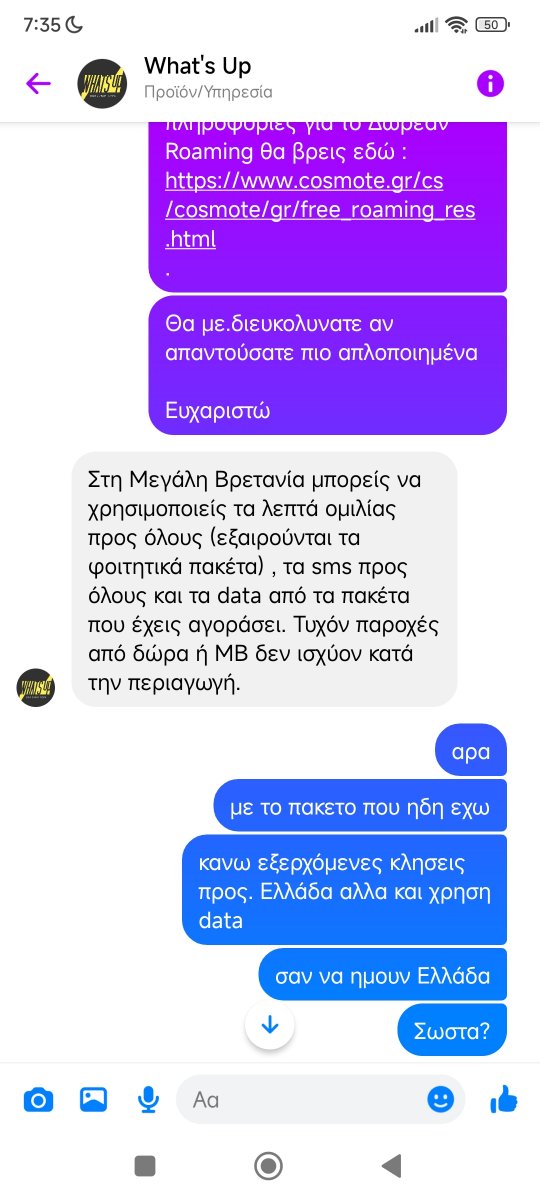The height and width of the screenshot is (1200, 540).
Task: Tap the purple back arrow
Action: (x=38, y=83)
